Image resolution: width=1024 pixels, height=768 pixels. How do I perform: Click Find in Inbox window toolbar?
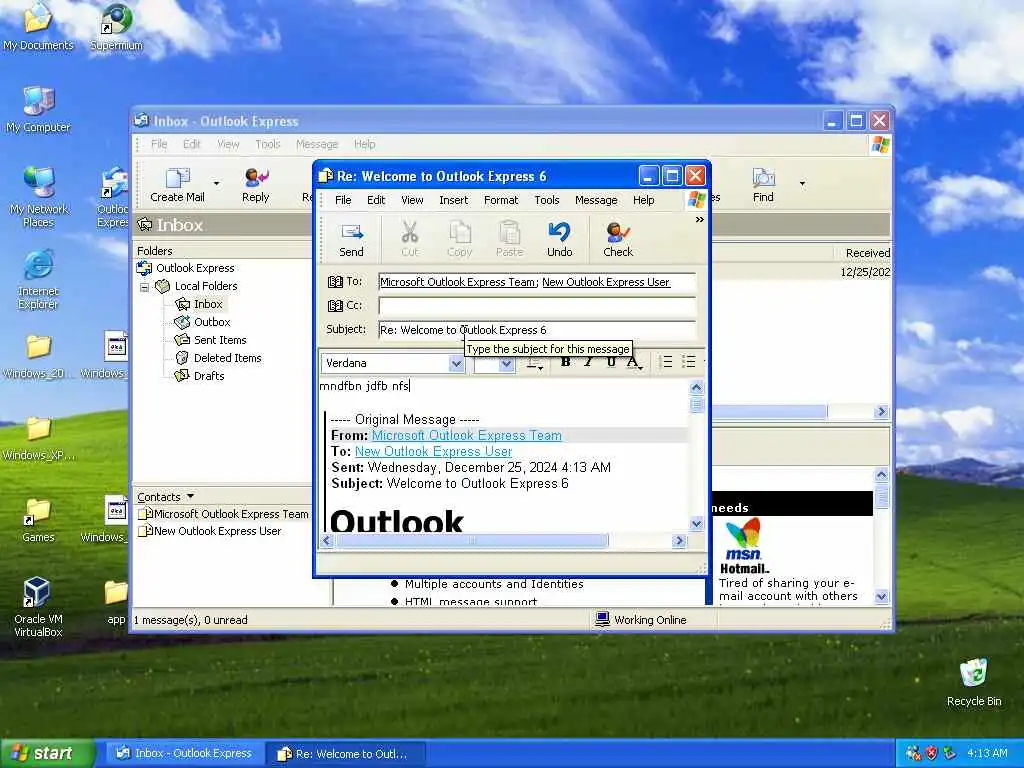pos(763,185)
